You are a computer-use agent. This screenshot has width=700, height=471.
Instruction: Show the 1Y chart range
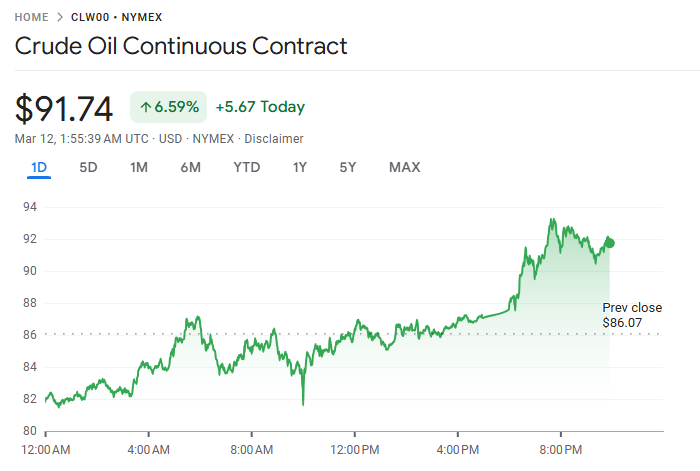click(x=300, y=167)
